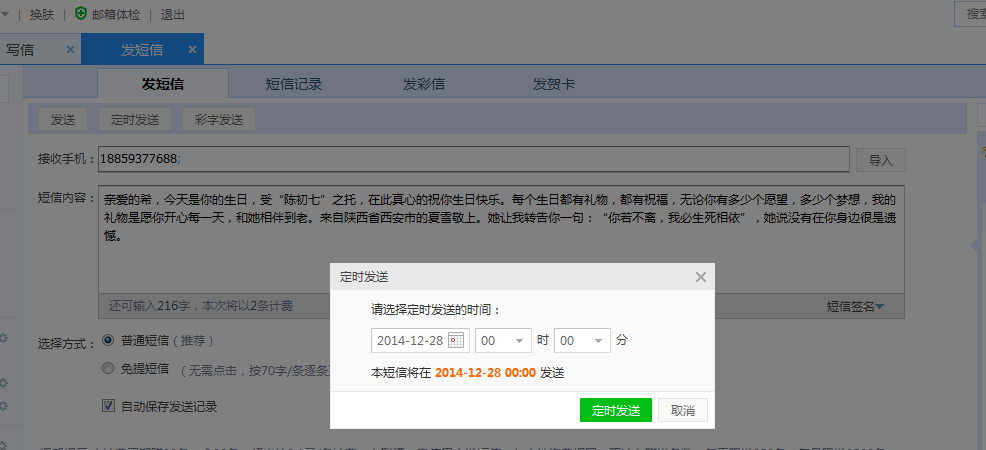Click the 彩字发送 toolbar button
Image resolution: width=986 pixels, height=450 pixels.
(219, 119)
